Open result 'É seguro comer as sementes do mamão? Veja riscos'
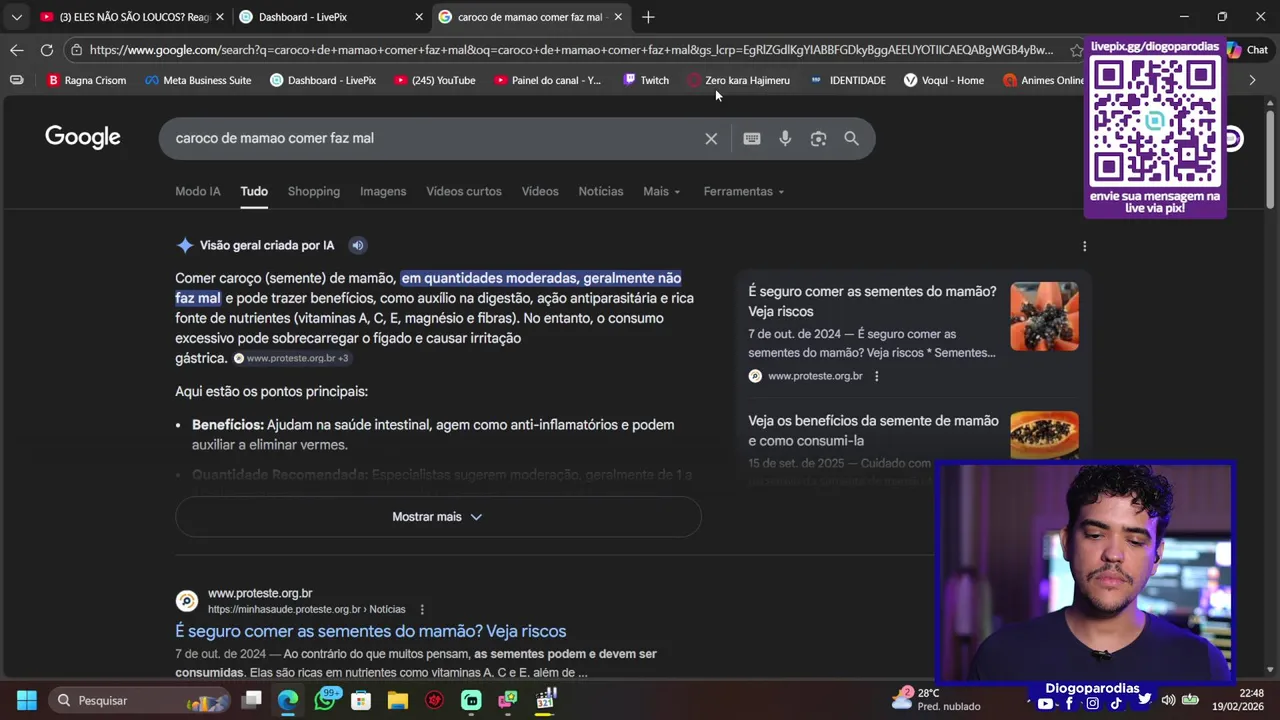Screen dimensions: 1280x720 point(371,631)
